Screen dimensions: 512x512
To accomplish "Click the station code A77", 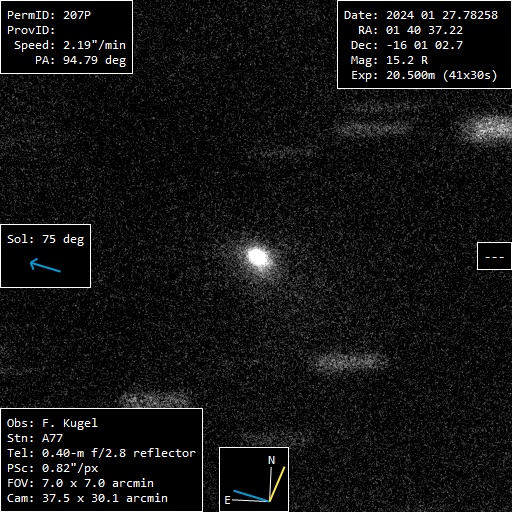I will pyautogui.click(x=52, y=438).
